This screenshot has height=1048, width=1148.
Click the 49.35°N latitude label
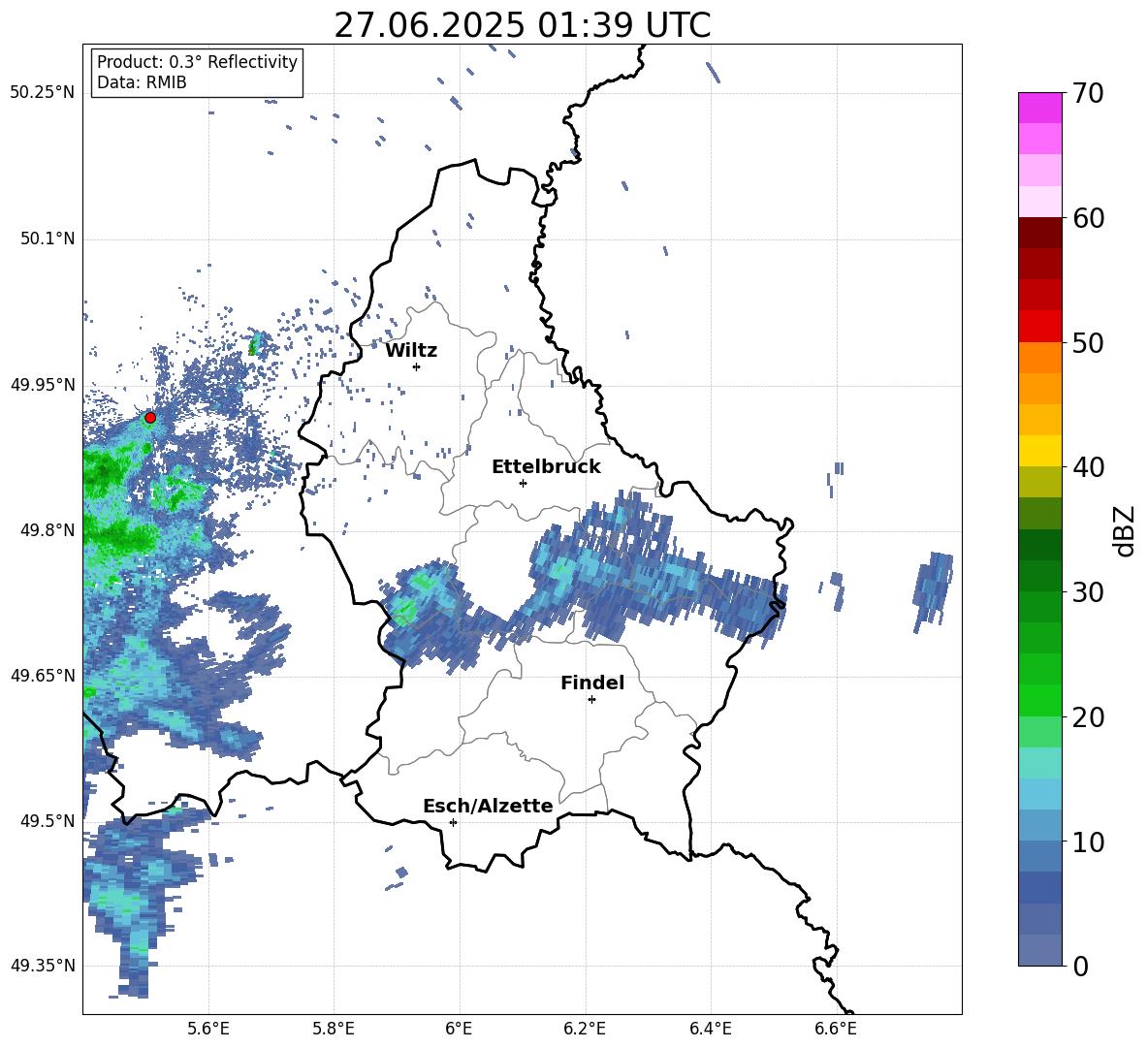43,966
